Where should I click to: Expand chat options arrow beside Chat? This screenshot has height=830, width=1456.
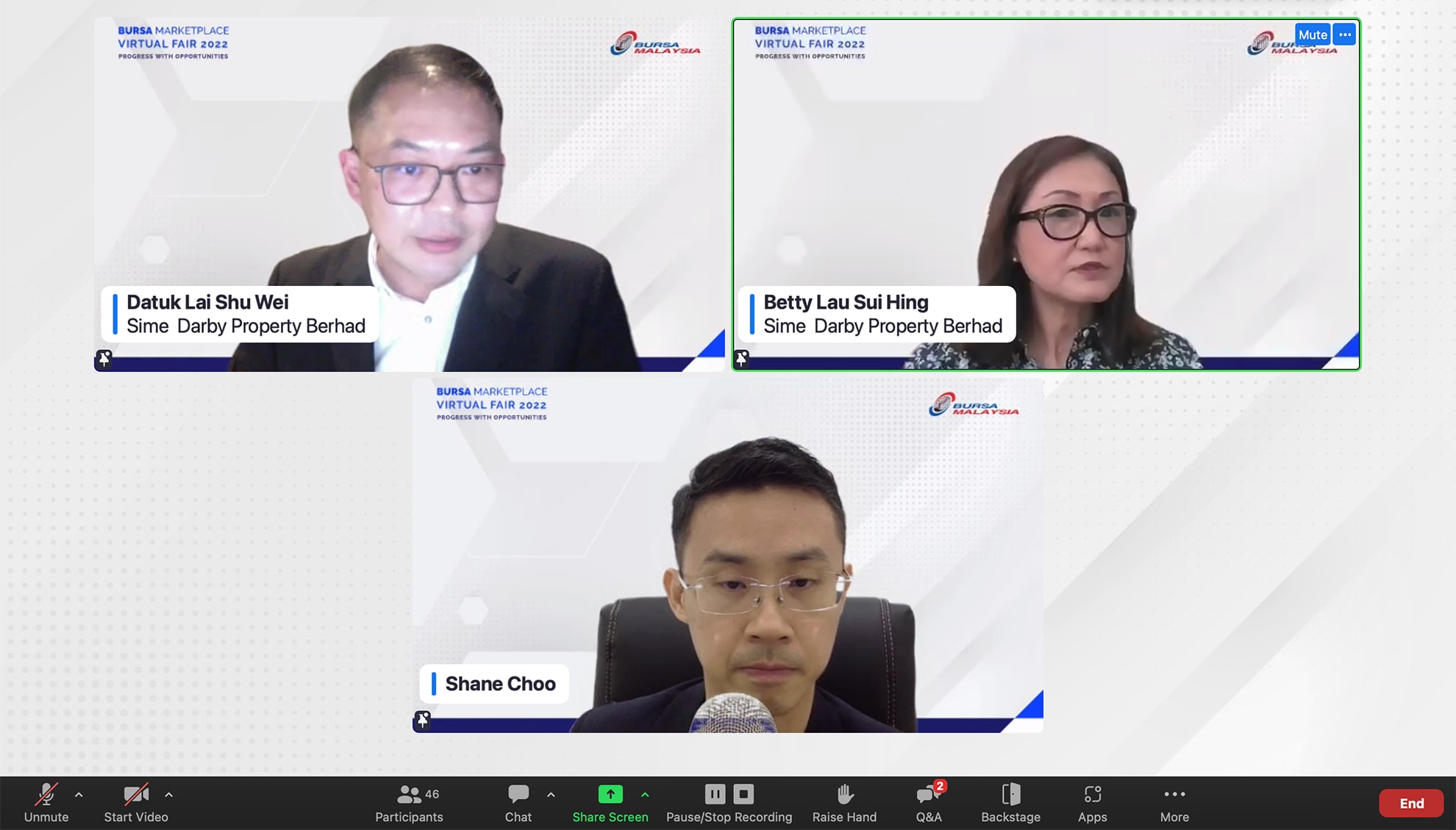click(551, 795)
